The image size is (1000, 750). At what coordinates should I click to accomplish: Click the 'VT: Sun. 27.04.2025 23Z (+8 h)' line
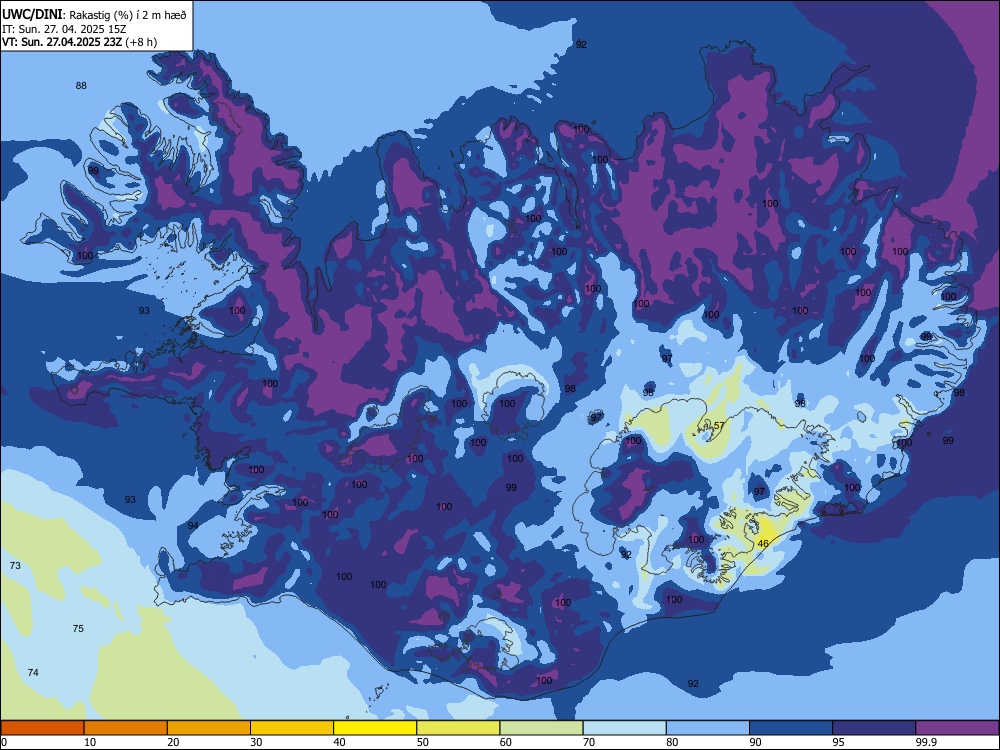pyautogui.click(x=79, y=42)
